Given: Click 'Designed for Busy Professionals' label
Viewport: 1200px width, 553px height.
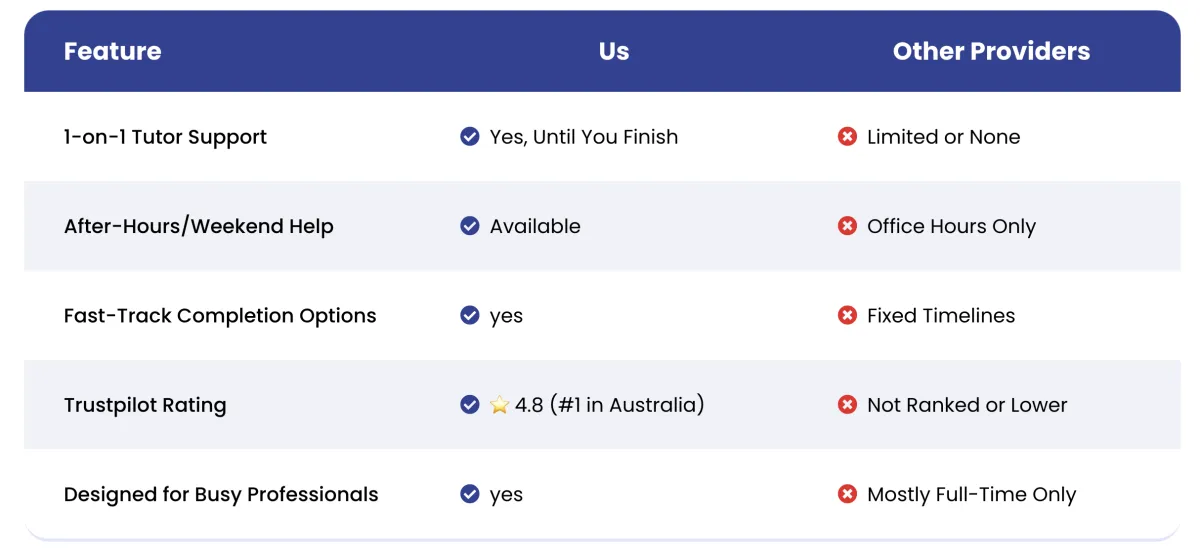Looking at the screenshot, I should [221, 494].
